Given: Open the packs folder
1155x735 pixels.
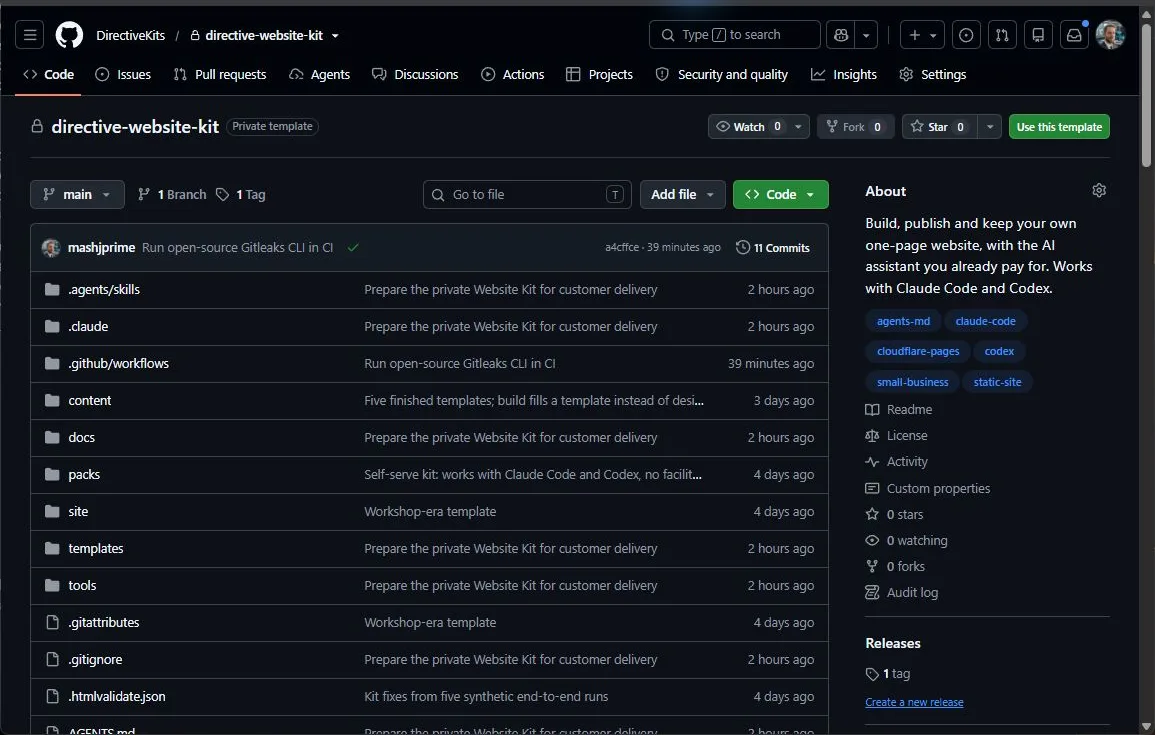Looking at the screenshot, I should [x=84, y=474].
